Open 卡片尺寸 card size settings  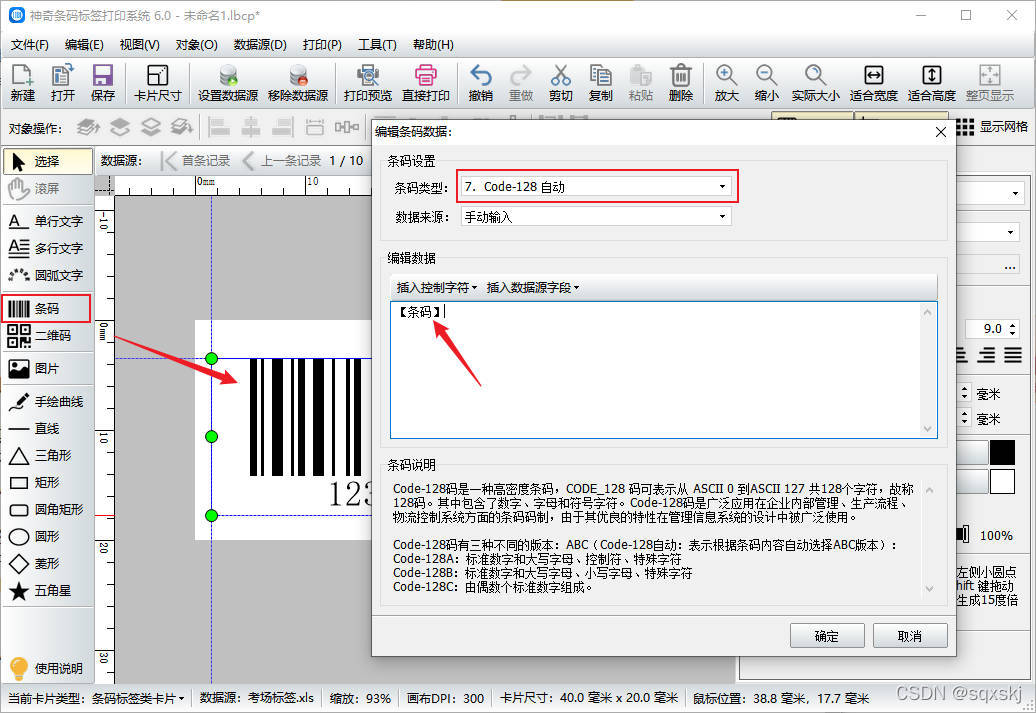pos(157,83)
